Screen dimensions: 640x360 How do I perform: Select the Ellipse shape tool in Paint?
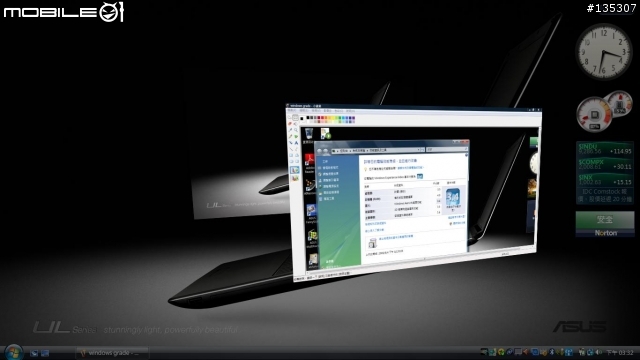tap(291, 161)
